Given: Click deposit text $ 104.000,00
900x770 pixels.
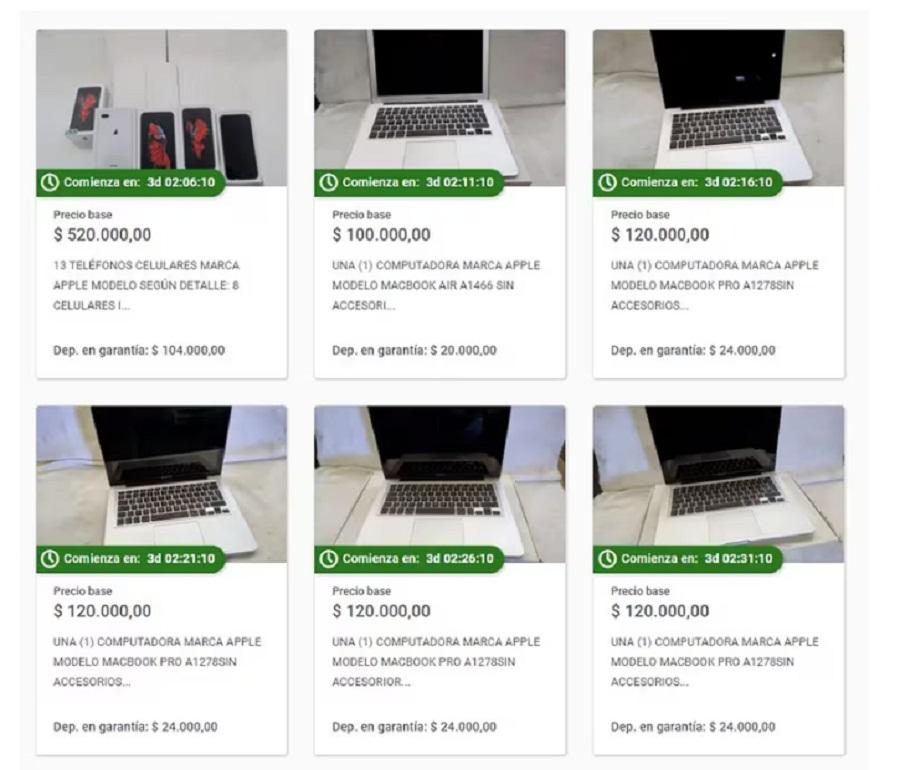Looking at the screenshot, I should tap(139, 351).
